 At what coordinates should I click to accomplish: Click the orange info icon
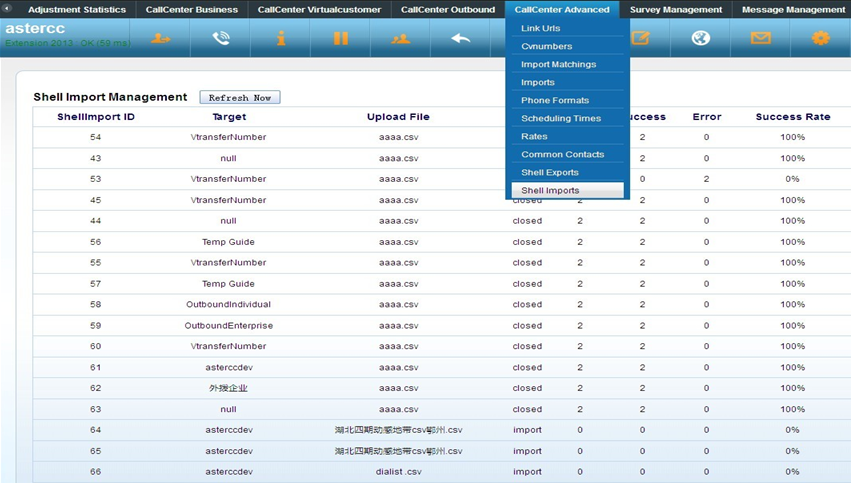(281, 39)
